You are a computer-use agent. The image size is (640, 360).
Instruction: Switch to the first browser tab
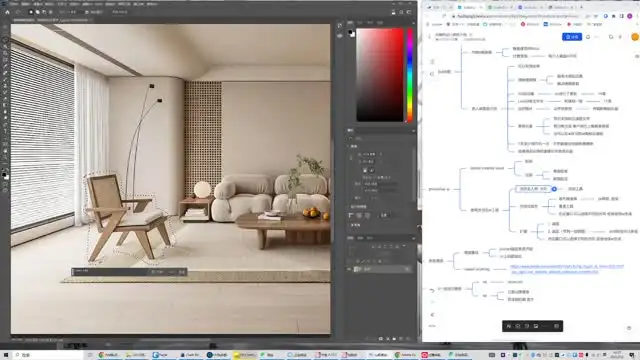(x=439, y=7)
